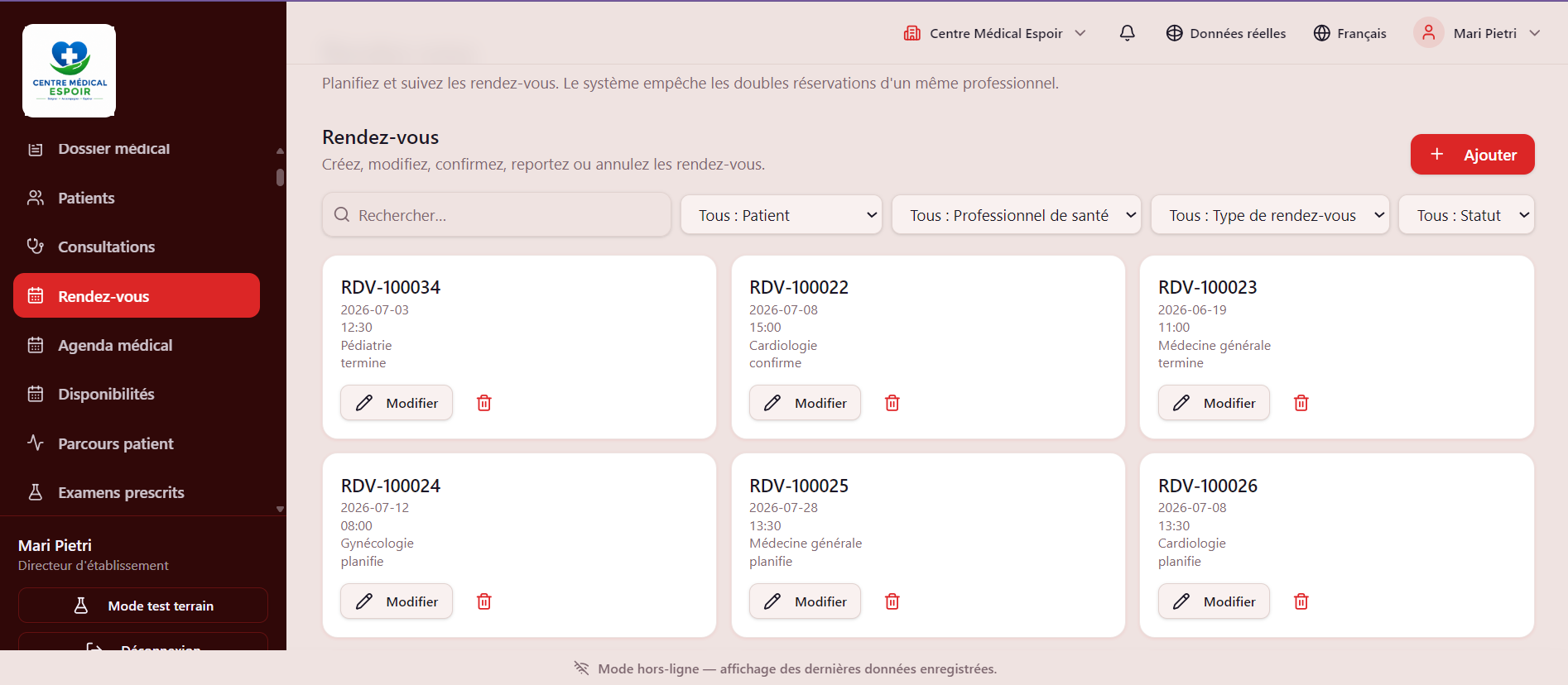Open Examens prescrits section
Screen dimensions: 1568x685
pyautogui.click(x=137, y=492)
